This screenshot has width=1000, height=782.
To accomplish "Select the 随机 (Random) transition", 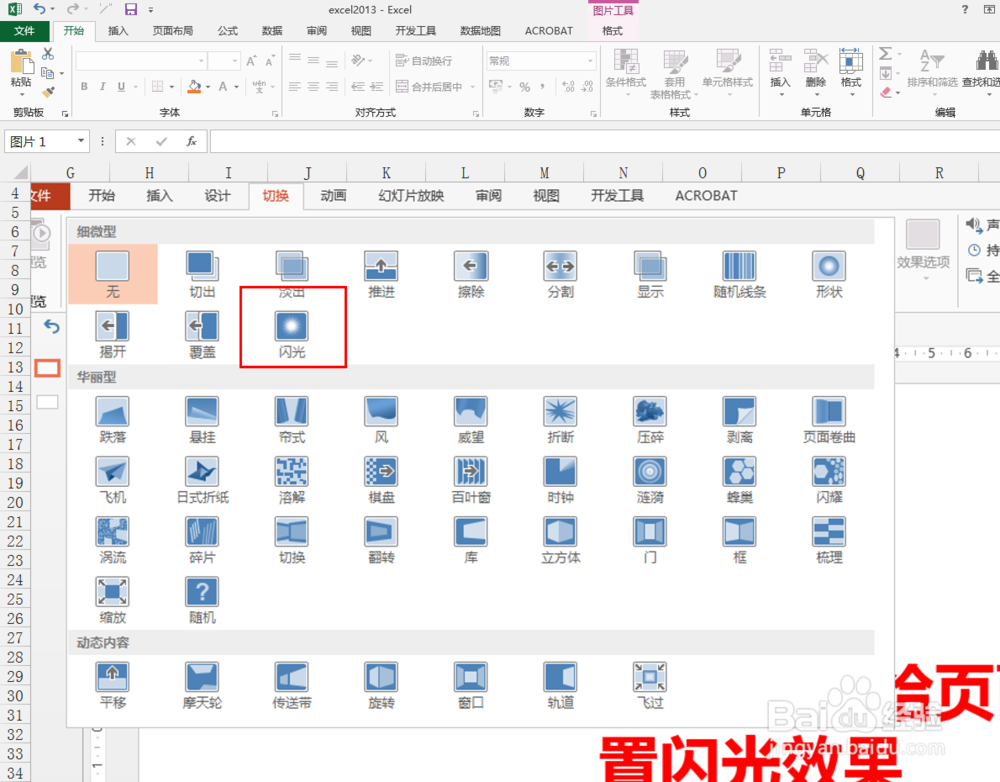I will click(x=202, y=600).
